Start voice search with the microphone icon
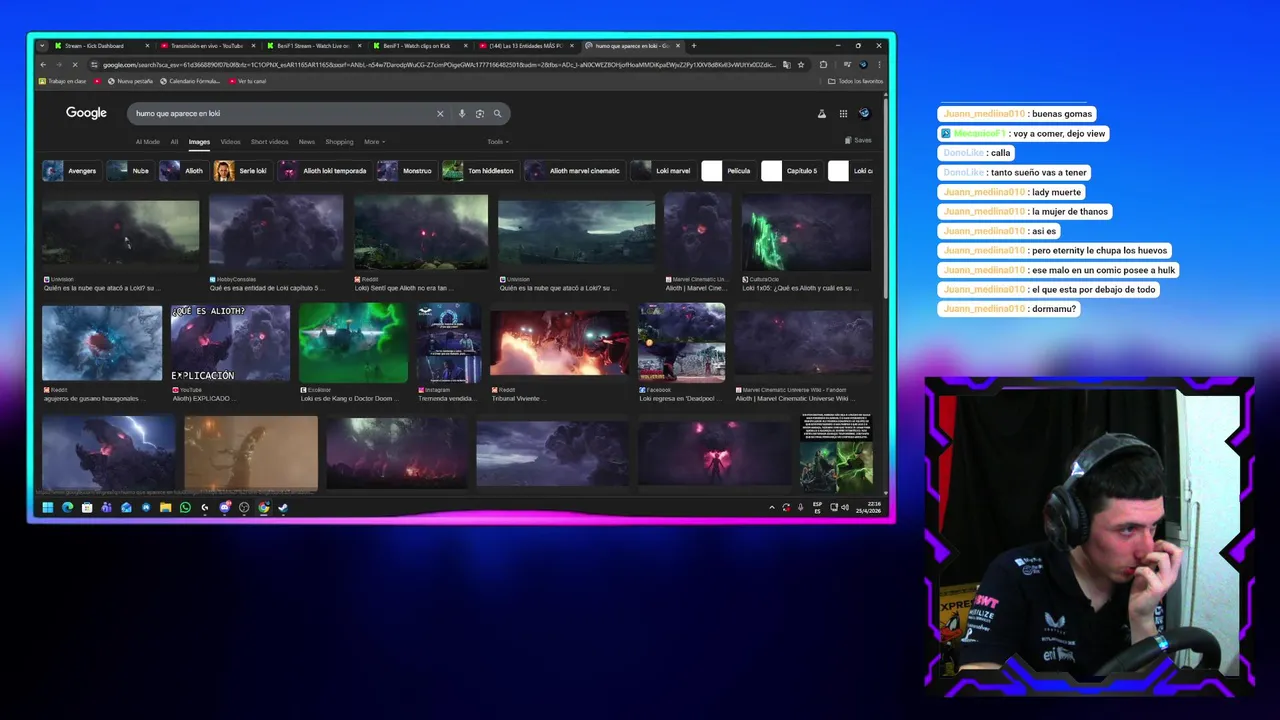 tap(462, 114)
